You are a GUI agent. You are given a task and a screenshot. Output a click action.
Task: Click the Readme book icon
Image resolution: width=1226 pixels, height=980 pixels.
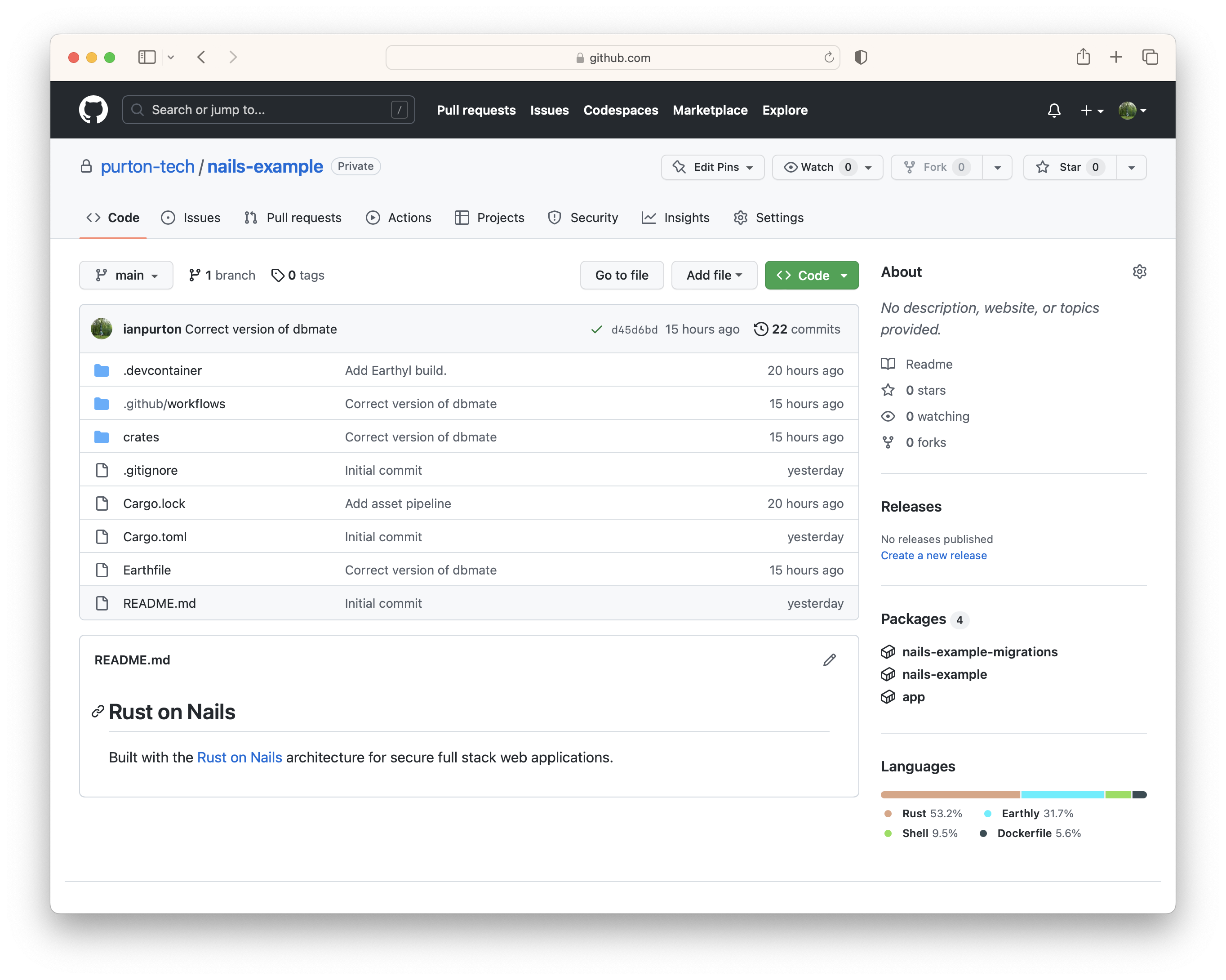click(888, 364)
